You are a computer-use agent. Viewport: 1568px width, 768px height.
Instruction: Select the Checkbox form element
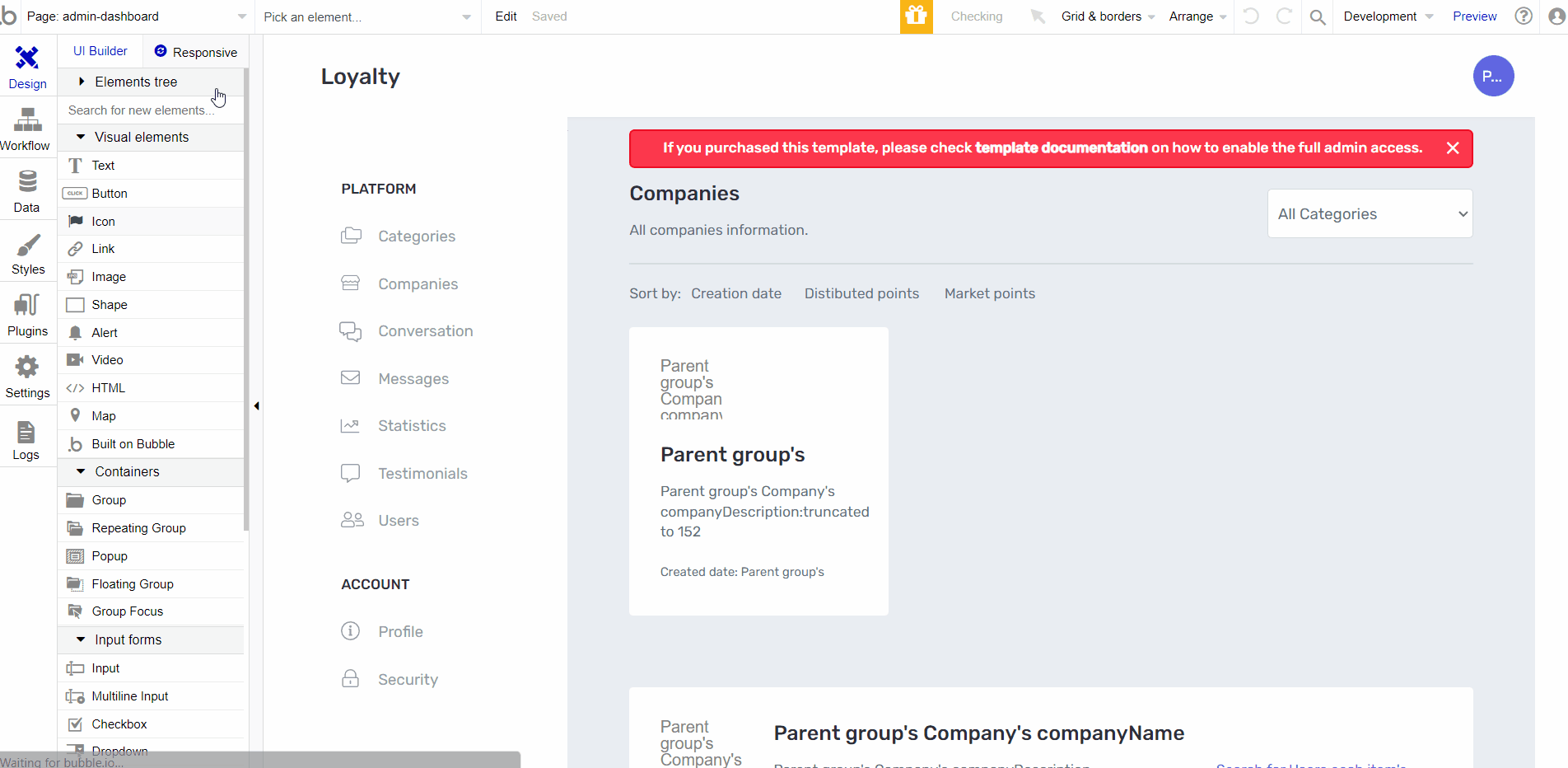coord(151,724)
